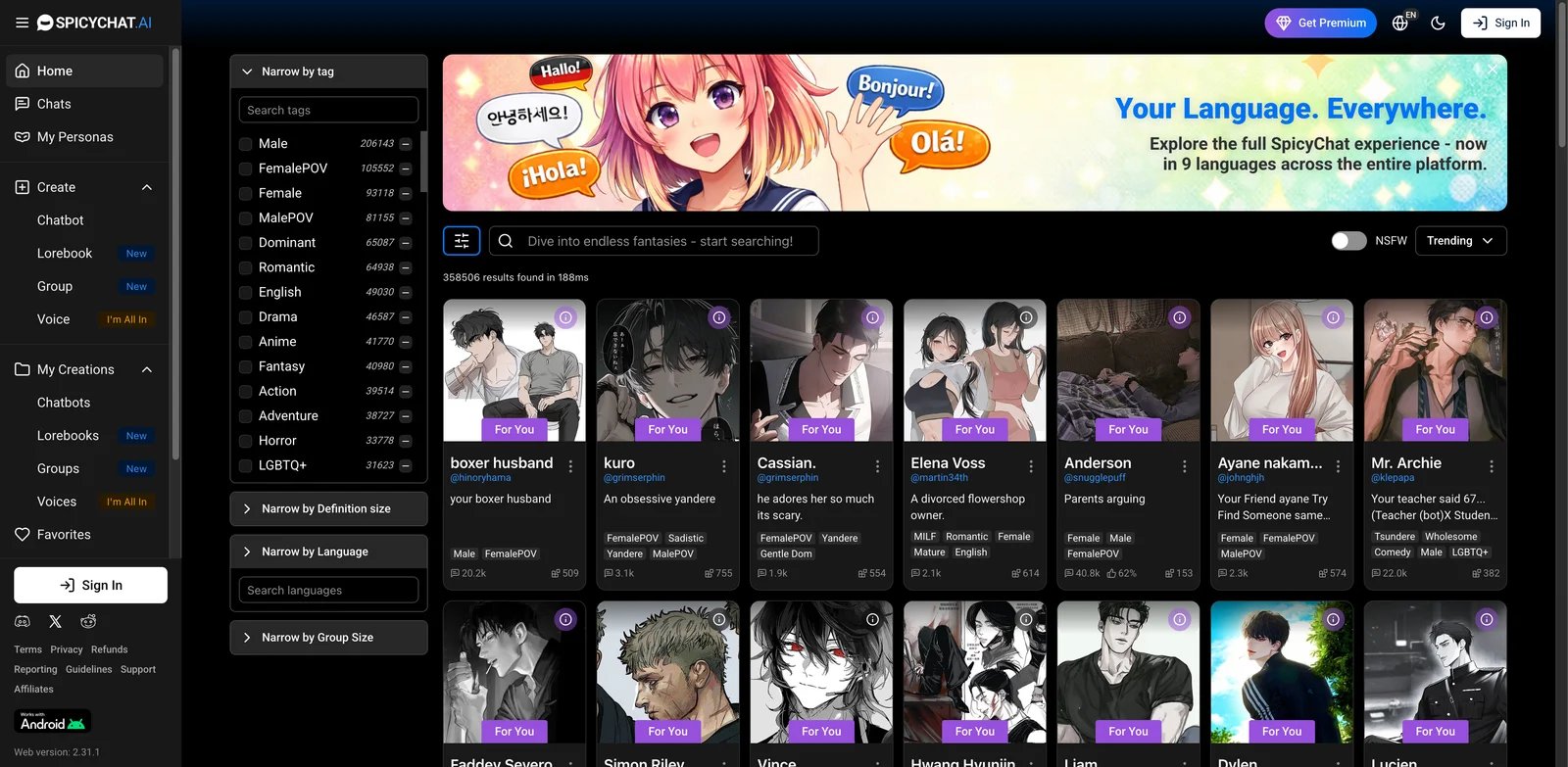Viewport: 1568px width, 767px height.
Task: Toggle the NSFW switch
Action: point(1348,241)
